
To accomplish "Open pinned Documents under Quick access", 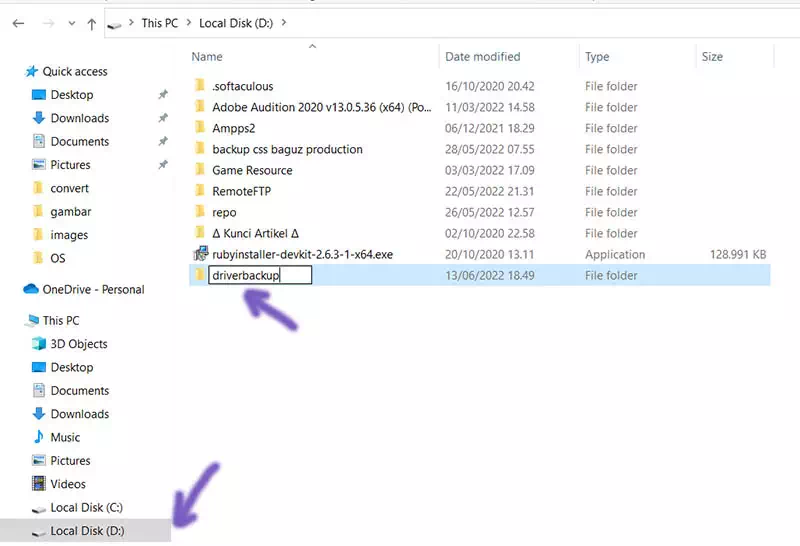I will pyautogui.click(x=80, y=142).
